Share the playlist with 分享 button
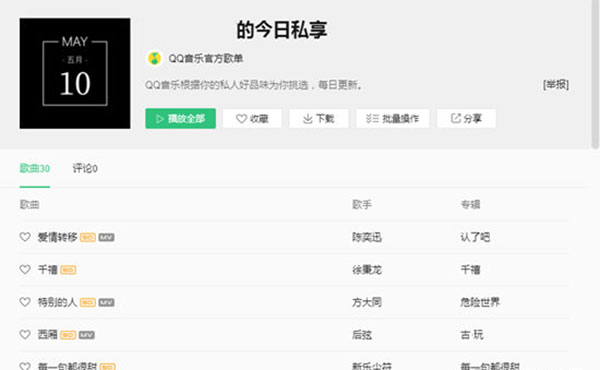 [x=466, y=119]
